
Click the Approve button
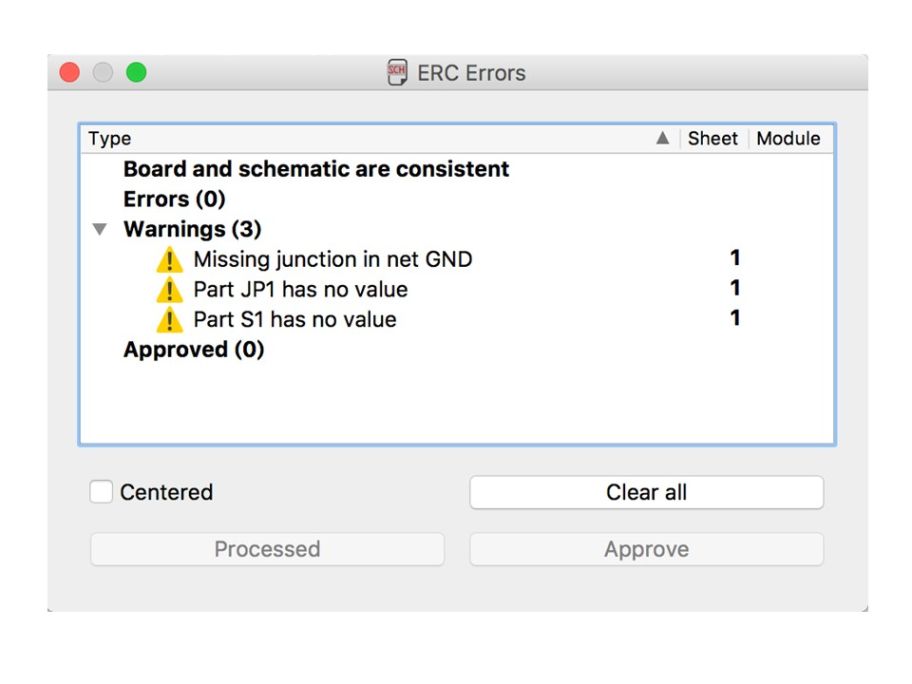coord(646,549)
